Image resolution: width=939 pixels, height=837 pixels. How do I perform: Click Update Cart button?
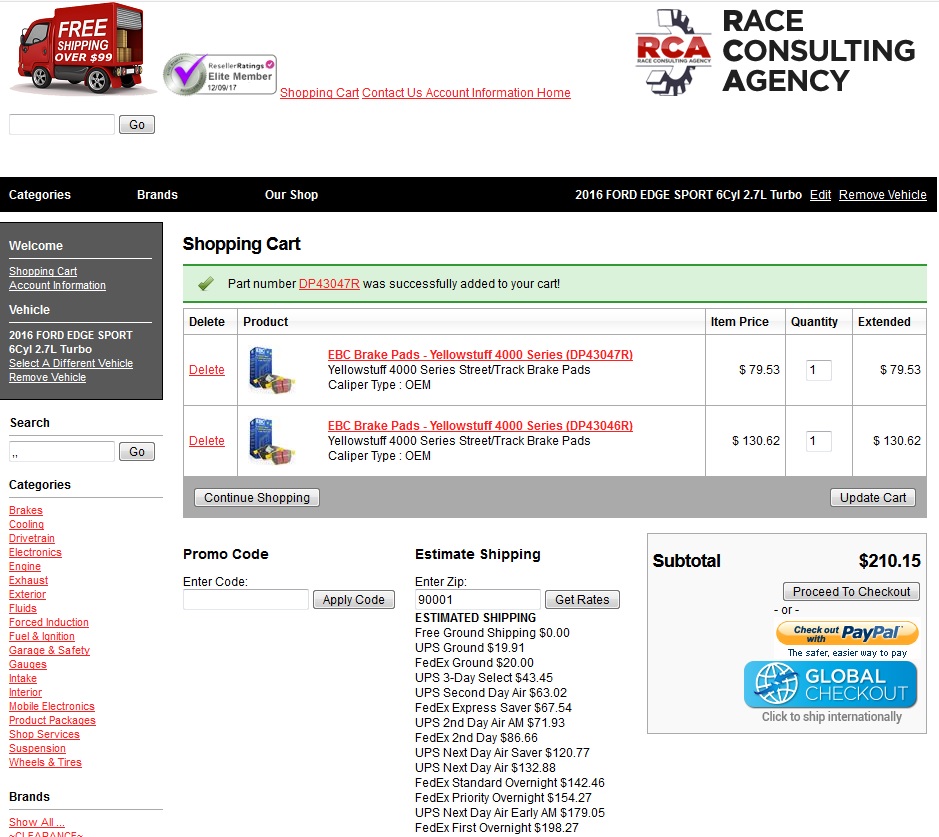click(873, 498)
